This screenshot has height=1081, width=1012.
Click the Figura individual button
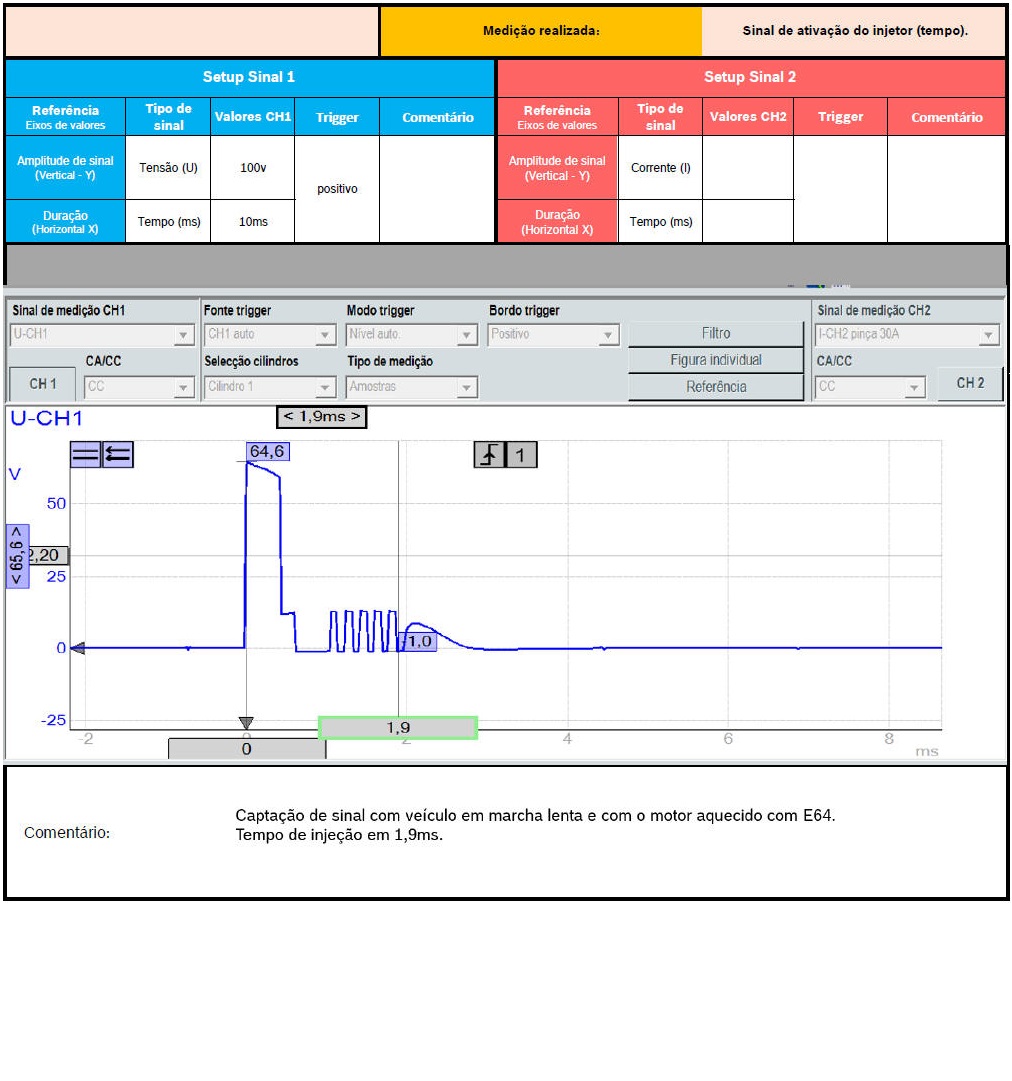click(715, 360)
